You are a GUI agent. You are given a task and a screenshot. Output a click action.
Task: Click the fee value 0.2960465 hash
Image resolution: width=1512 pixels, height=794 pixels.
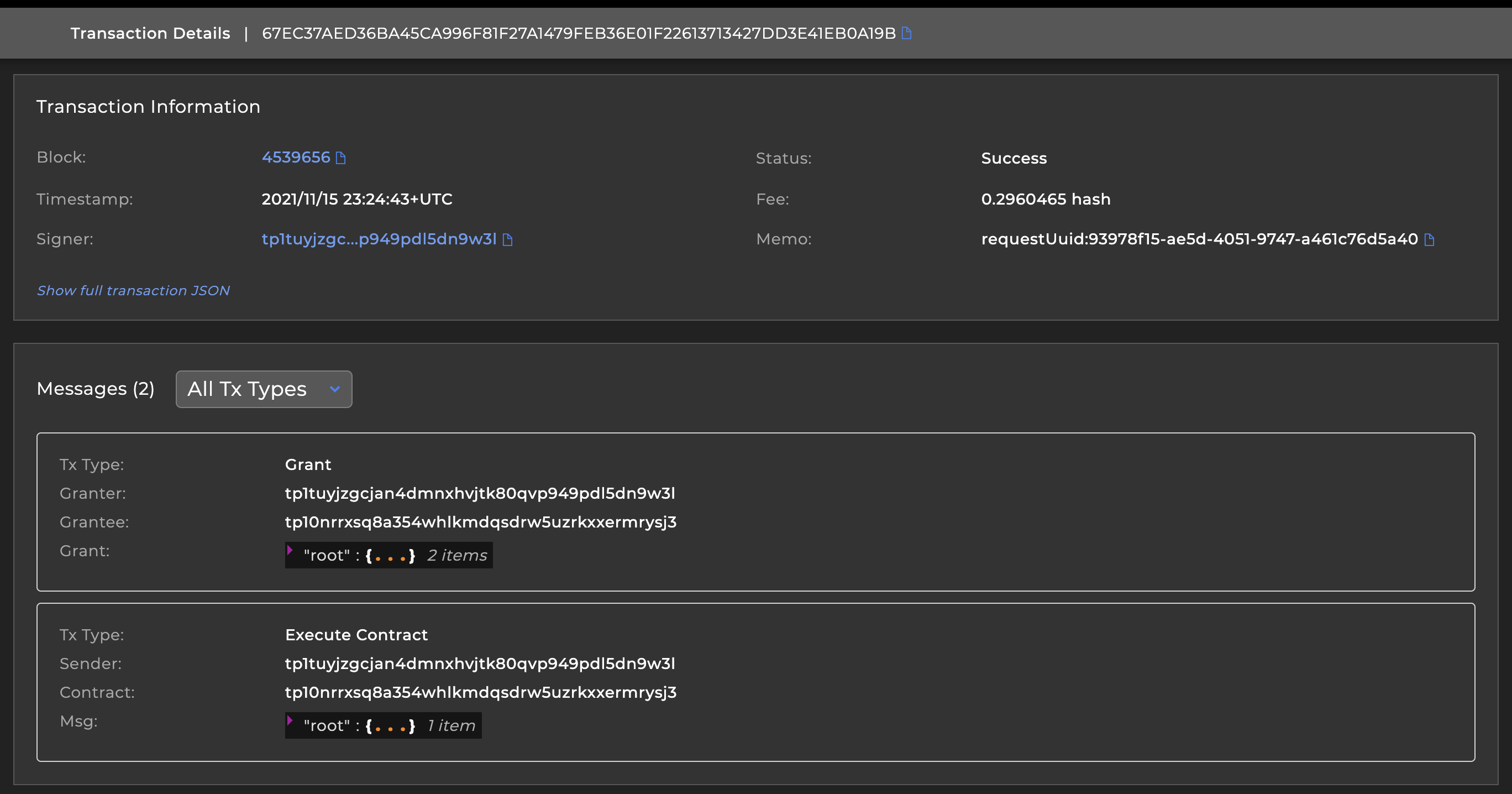pos(1046,199)
